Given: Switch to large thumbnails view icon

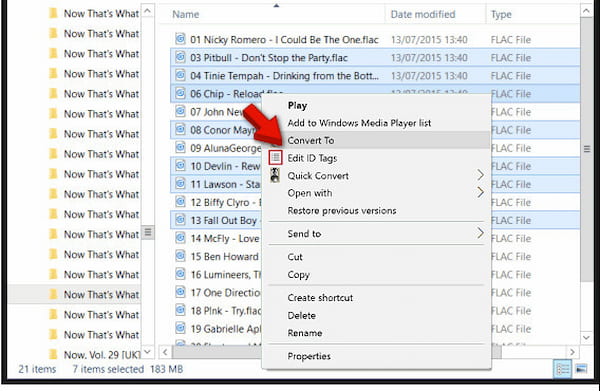Looking at the screenshot, I should coord(581,370).
